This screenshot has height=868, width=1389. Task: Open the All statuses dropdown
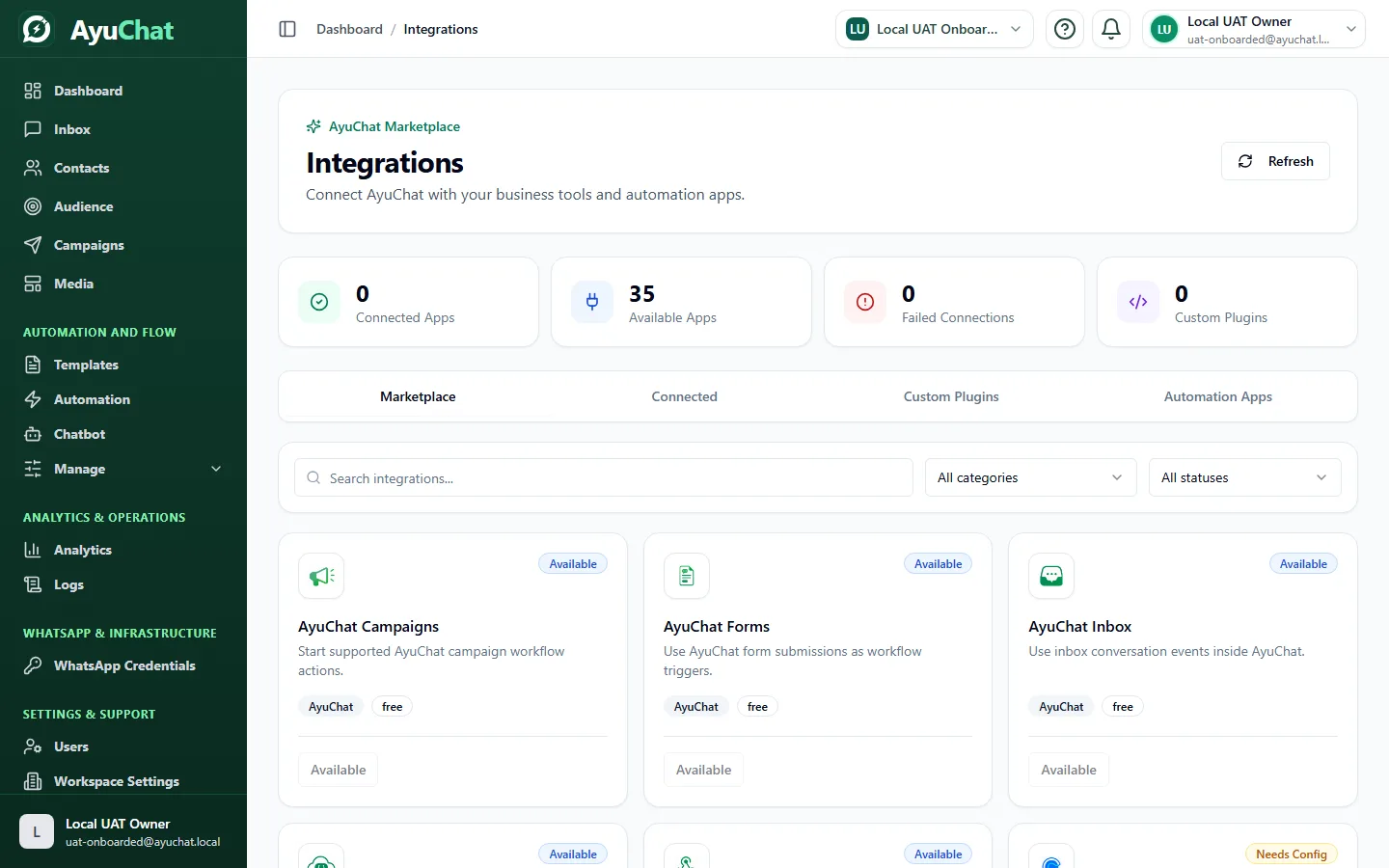pos(1244,477)
